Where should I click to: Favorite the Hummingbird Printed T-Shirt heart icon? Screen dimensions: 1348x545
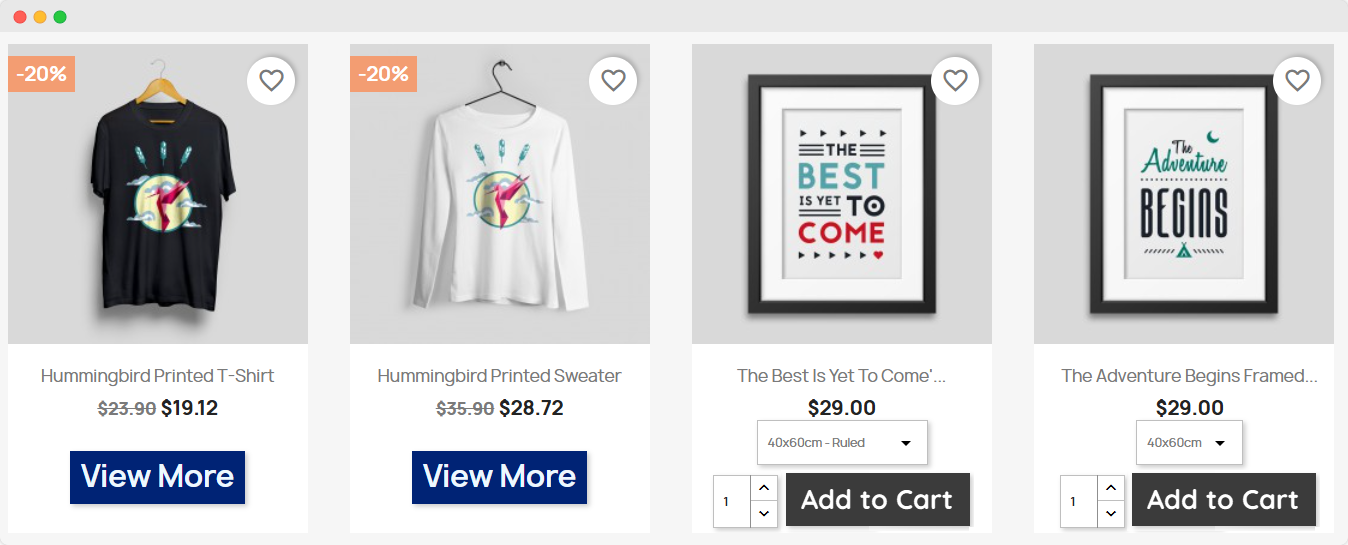pos(271,80)
